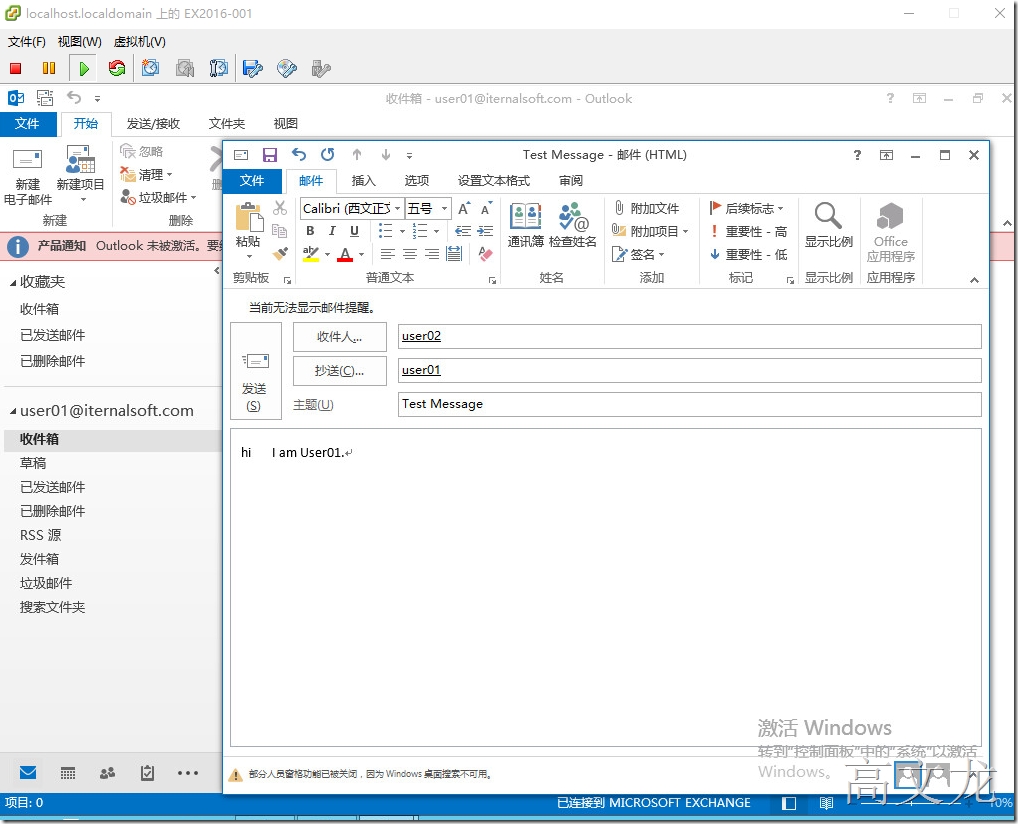Toggle italic text formatting
Viewport: 1018px width, 824px height.
pos(332,231)
